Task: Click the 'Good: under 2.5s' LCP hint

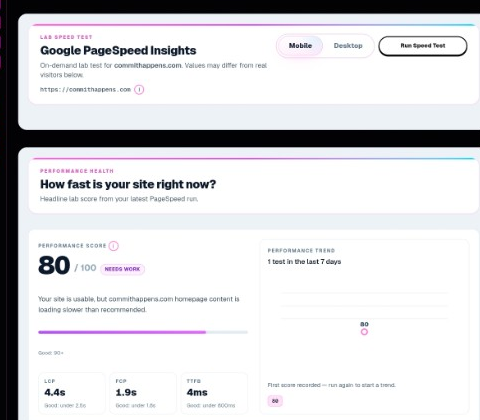Action: tap(65, 406)
